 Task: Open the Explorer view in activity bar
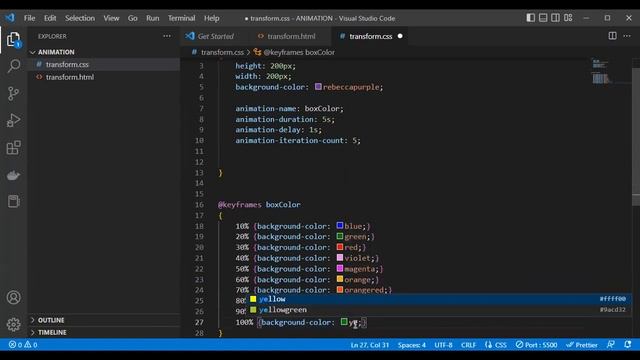point(13,40)
